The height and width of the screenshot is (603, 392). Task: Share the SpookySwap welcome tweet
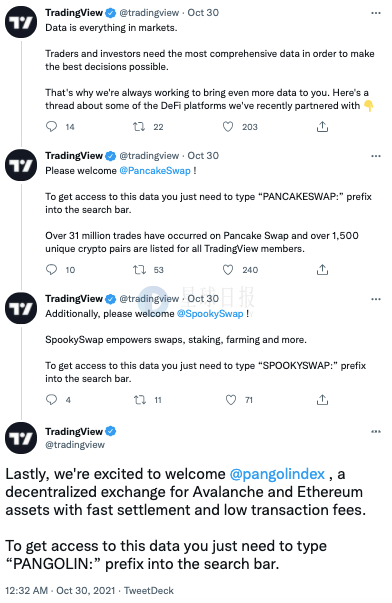coord(322,400)
